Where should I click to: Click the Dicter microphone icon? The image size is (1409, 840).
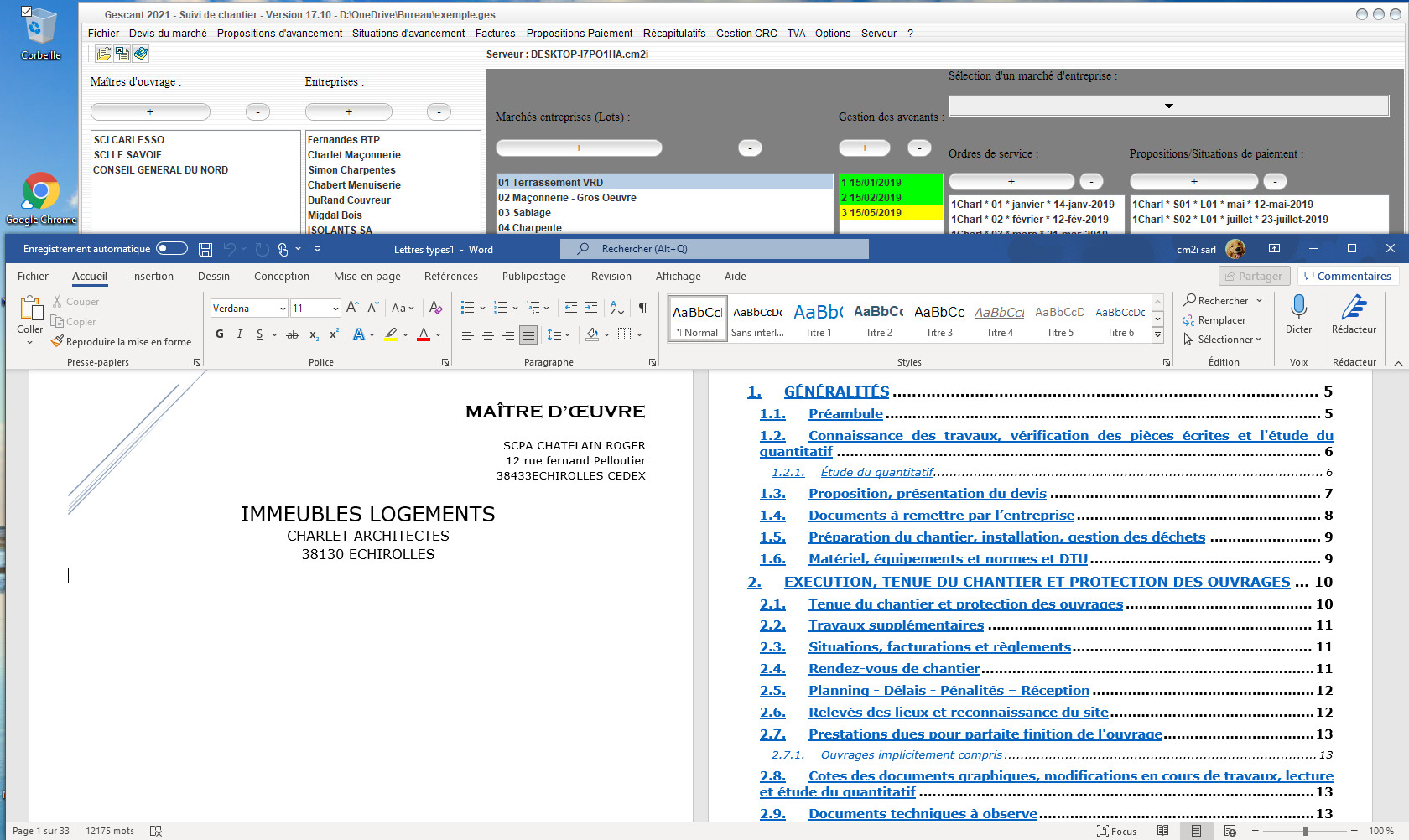(1298, 308)
